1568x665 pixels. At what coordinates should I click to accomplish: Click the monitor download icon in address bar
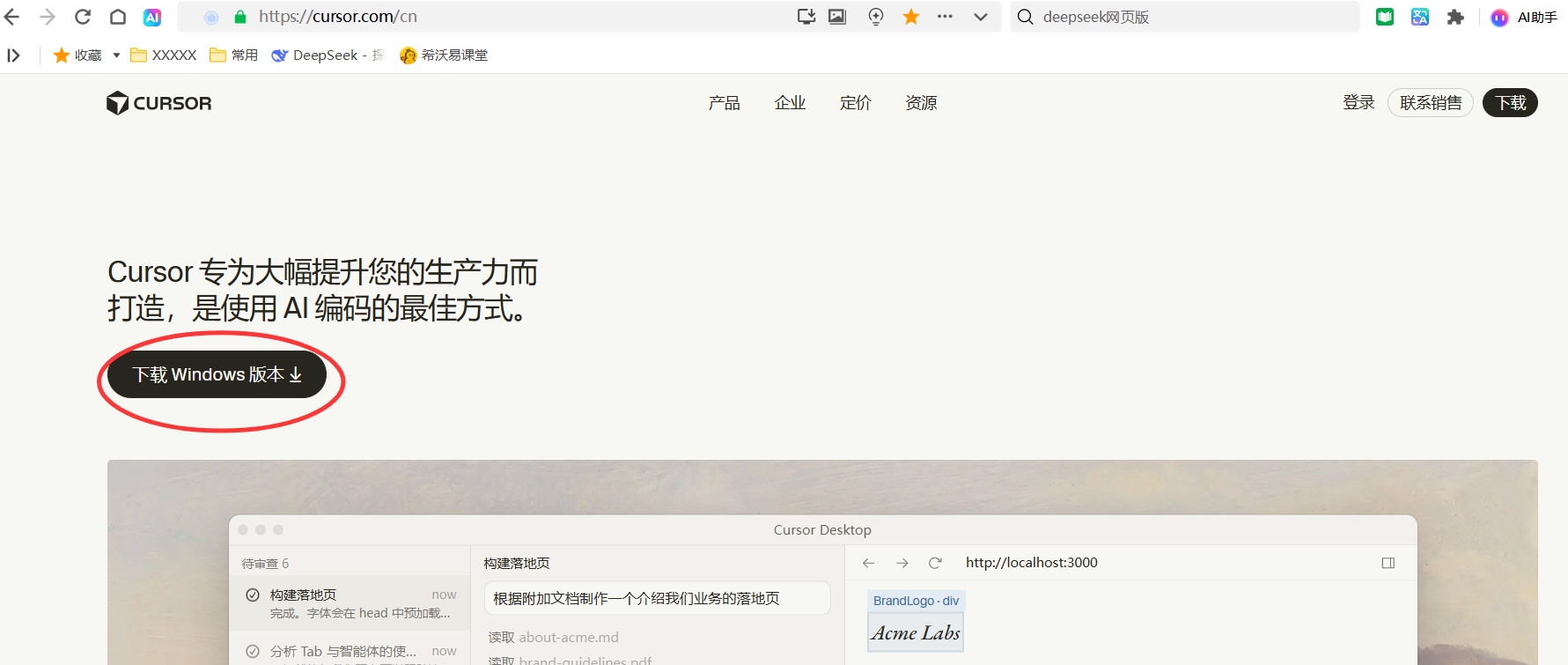806,17
